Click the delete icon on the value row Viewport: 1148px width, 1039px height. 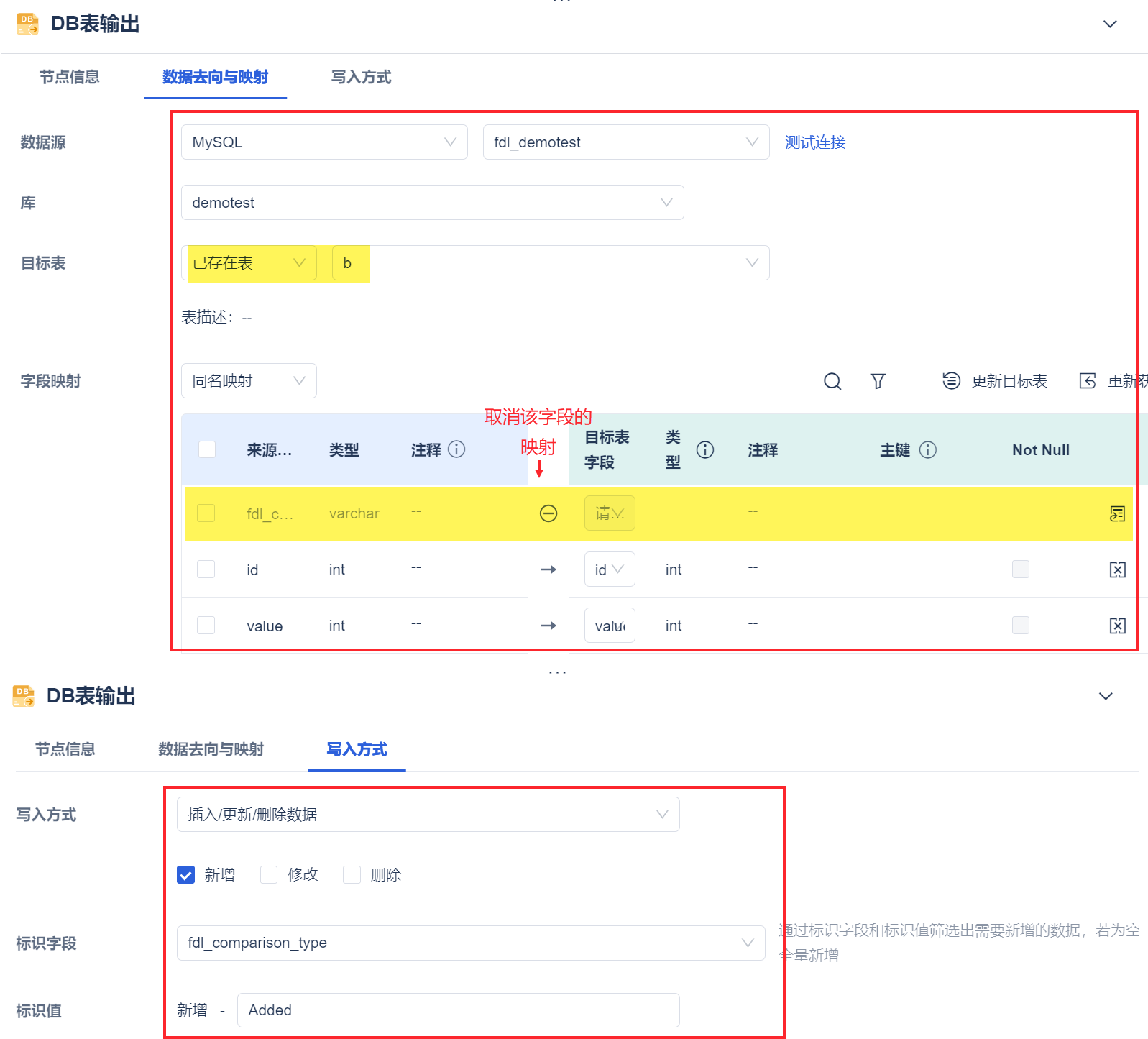coord(1118,626)
